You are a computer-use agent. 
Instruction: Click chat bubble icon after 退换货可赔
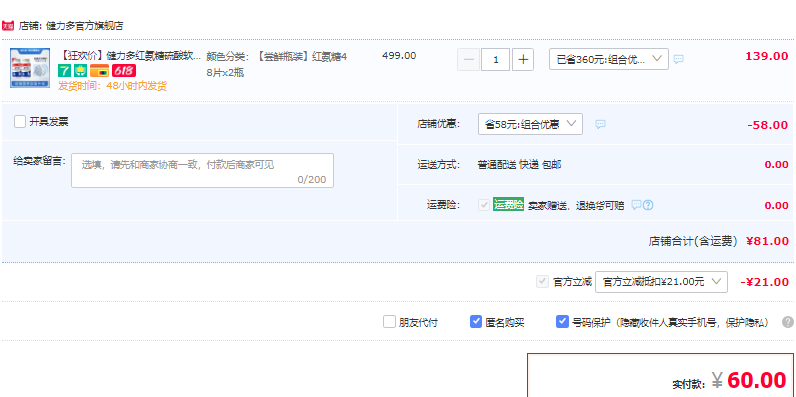click(x=637, y=205)
